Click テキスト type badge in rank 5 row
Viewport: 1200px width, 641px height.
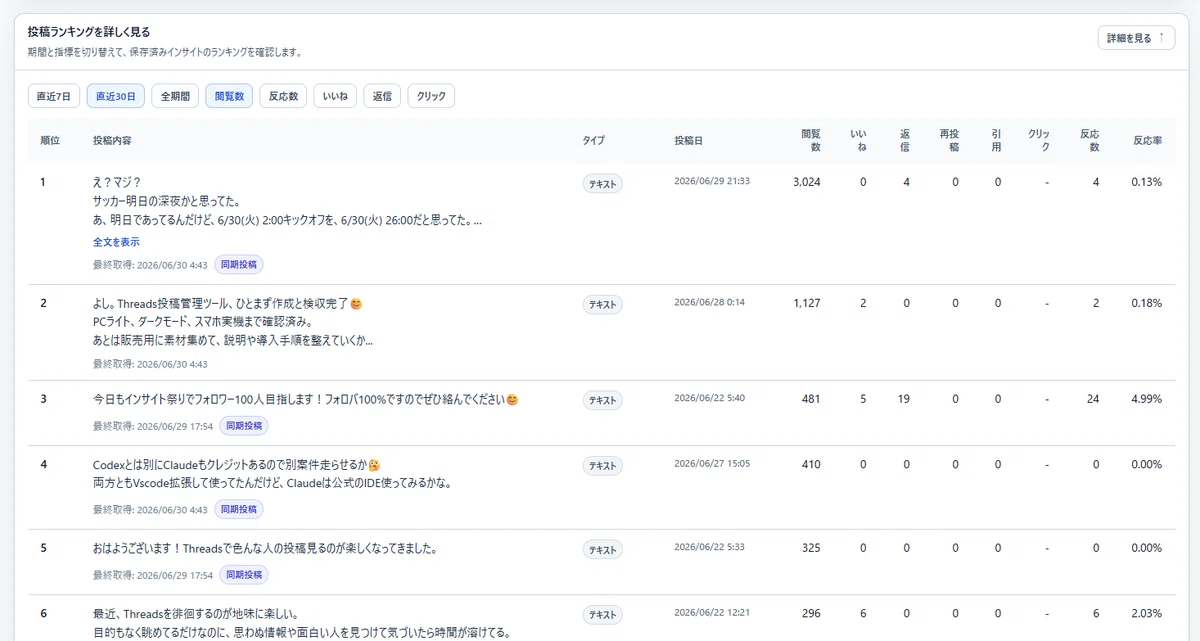click(x=603, y=550)
